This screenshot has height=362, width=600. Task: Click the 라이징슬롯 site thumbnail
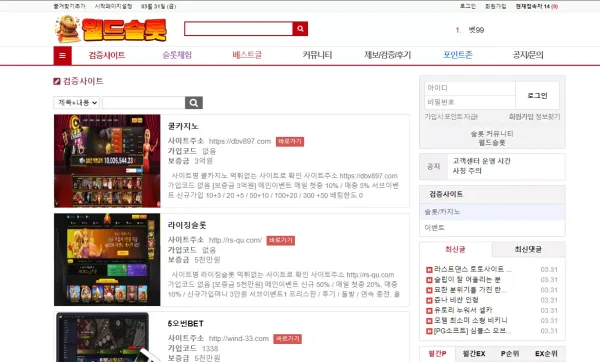pyautogui.click(x=107, y=259)
